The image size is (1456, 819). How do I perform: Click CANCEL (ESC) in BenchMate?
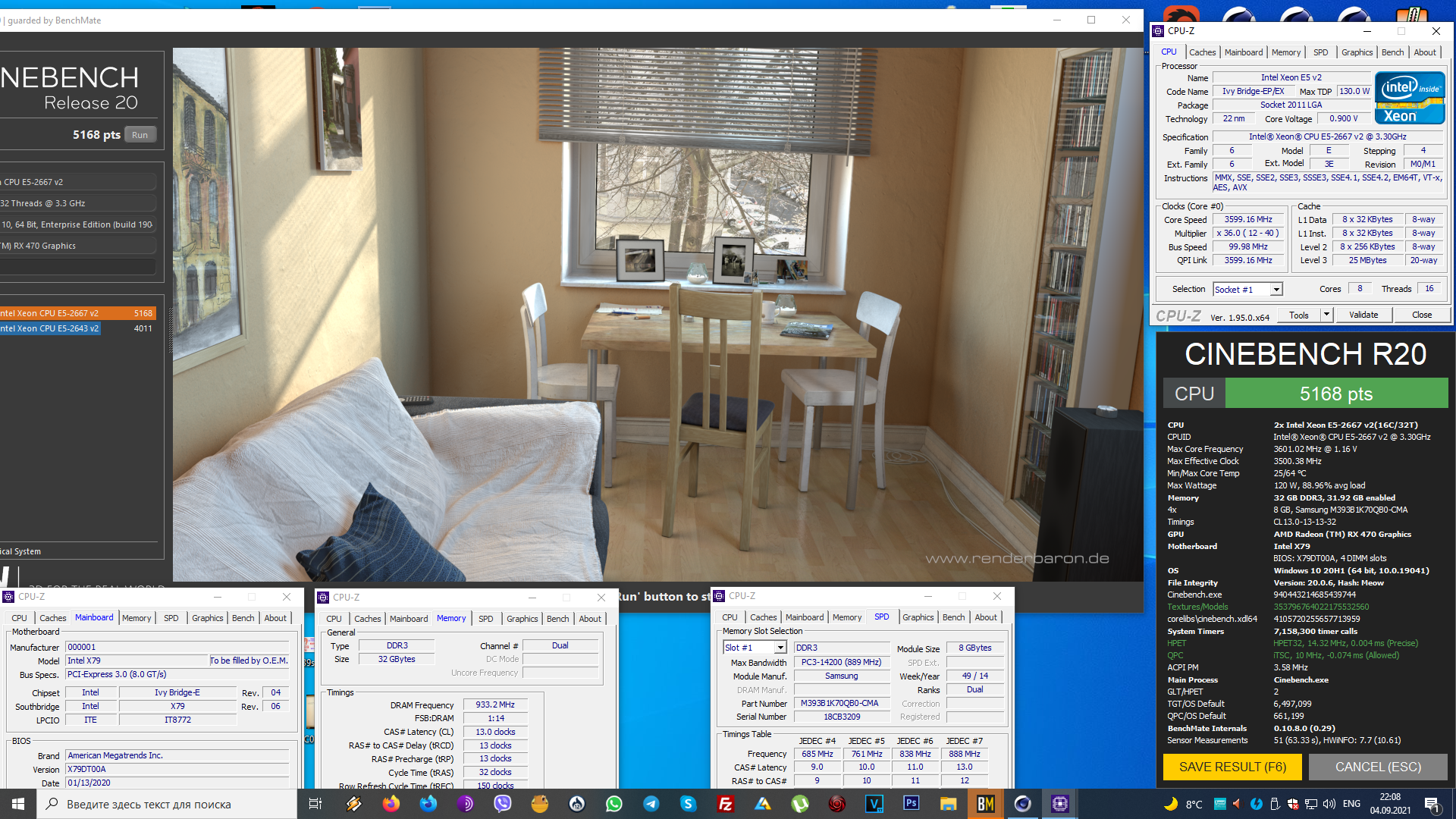pos(1378,767)
